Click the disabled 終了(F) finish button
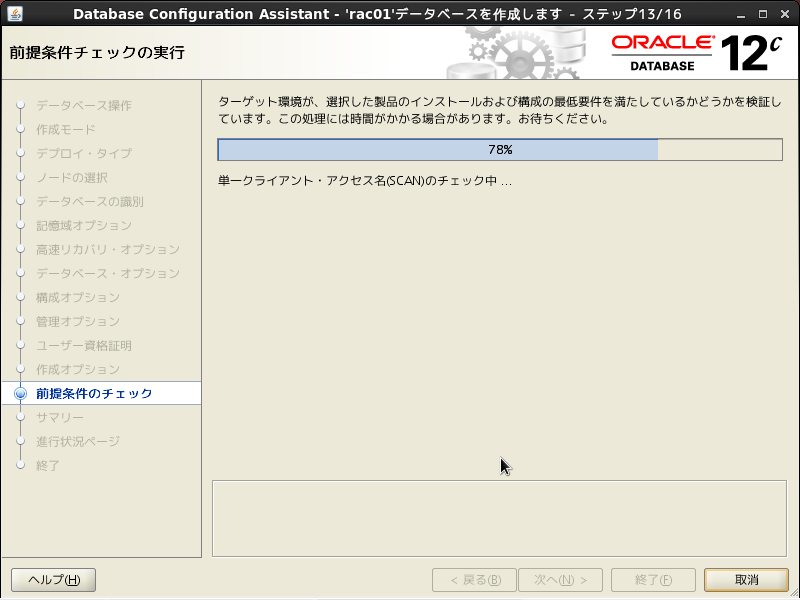The height and width of the screenshot is (600, 800). click(x=653, y=580)
